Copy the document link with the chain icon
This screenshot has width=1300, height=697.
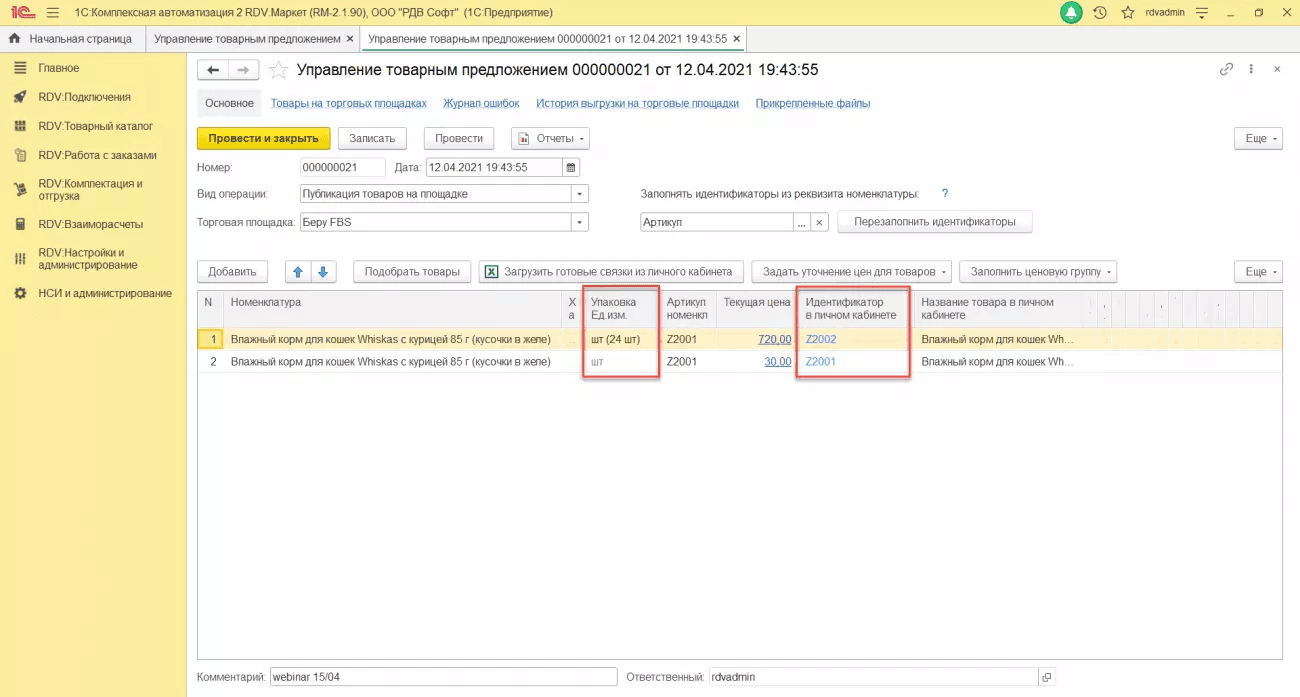point(1226,69)
